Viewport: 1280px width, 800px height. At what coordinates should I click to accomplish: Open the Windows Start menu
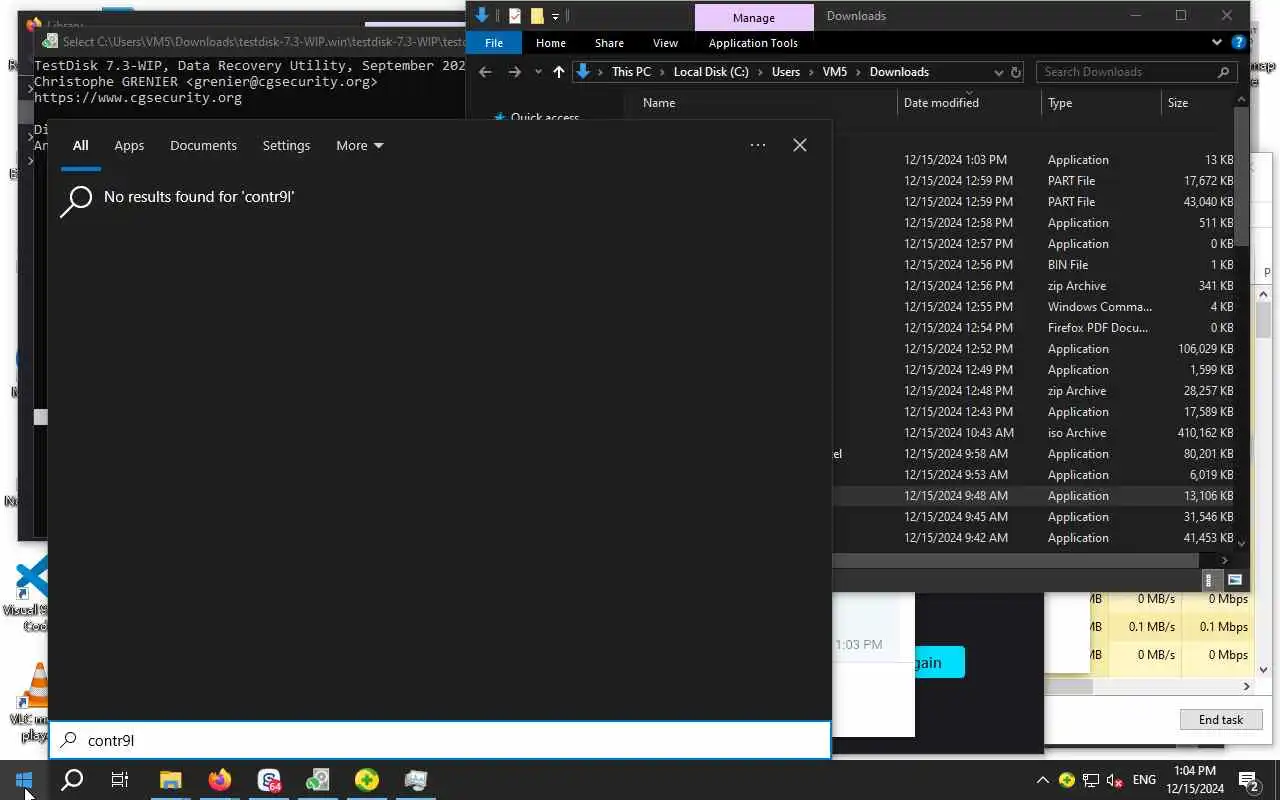(x=24, y=780)
